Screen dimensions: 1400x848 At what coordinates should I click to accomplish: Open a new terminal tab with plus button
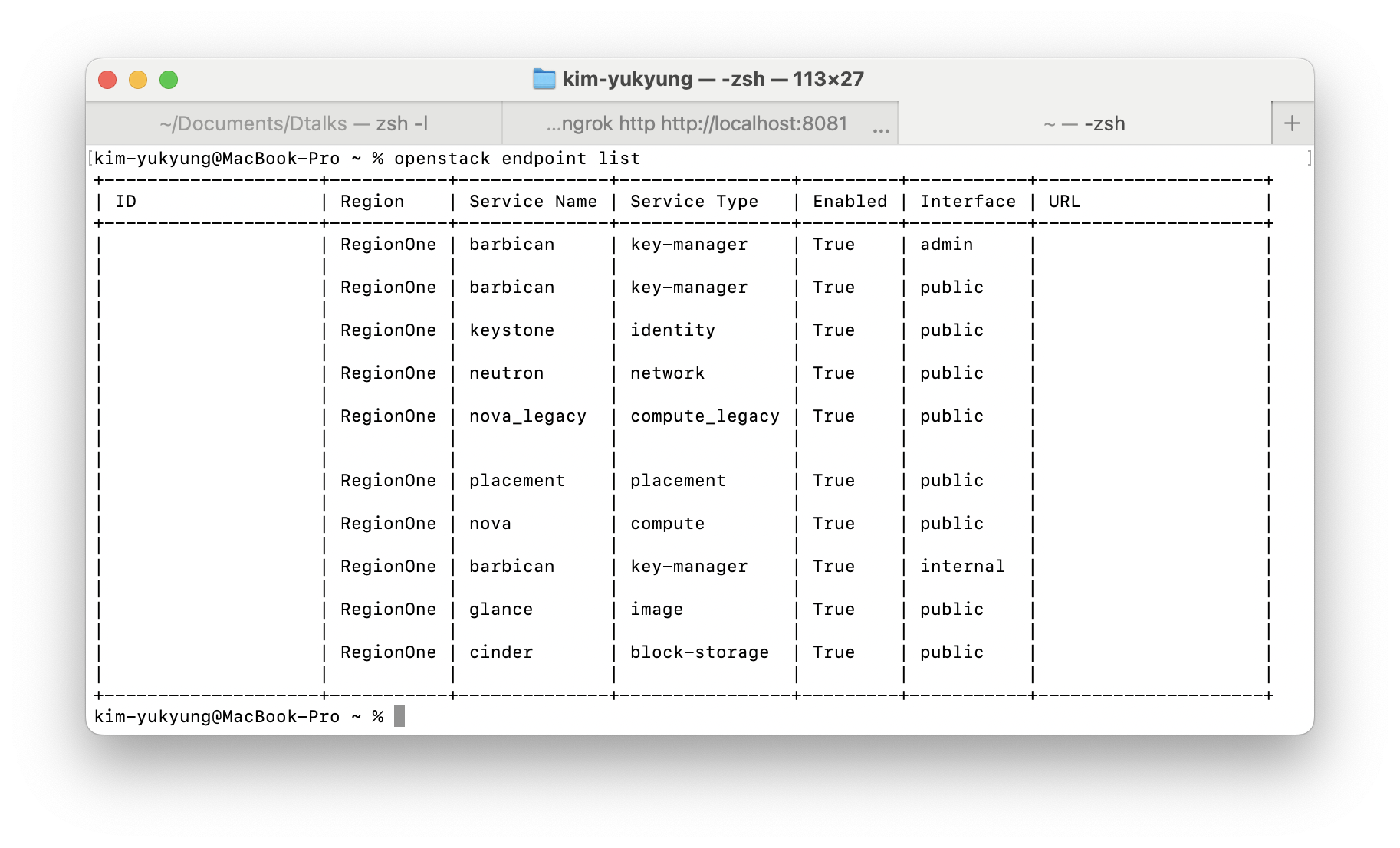[x=1292, y=123]
